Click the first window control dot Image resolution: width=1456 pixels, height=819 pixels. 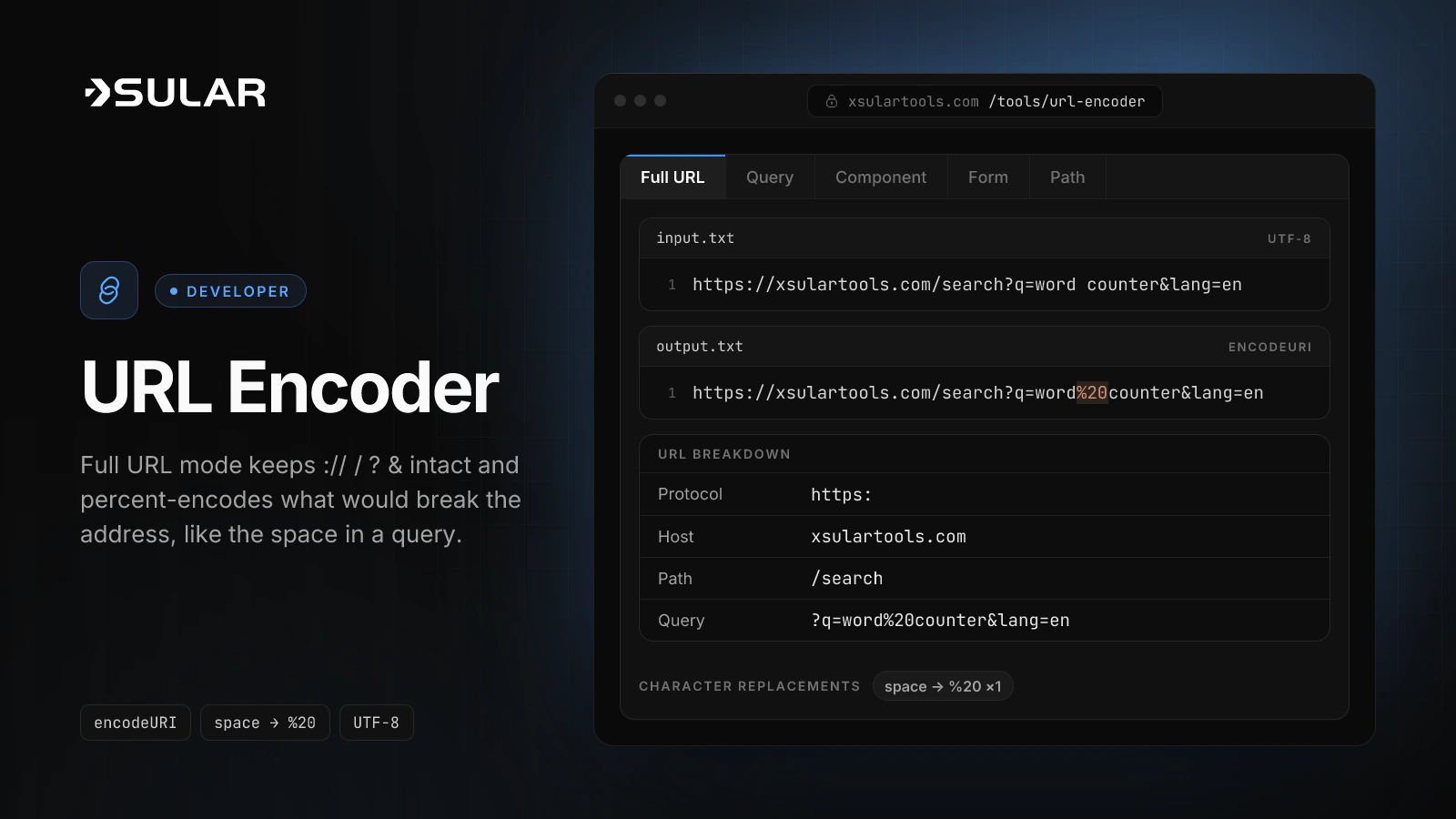[x=621, y=101]
